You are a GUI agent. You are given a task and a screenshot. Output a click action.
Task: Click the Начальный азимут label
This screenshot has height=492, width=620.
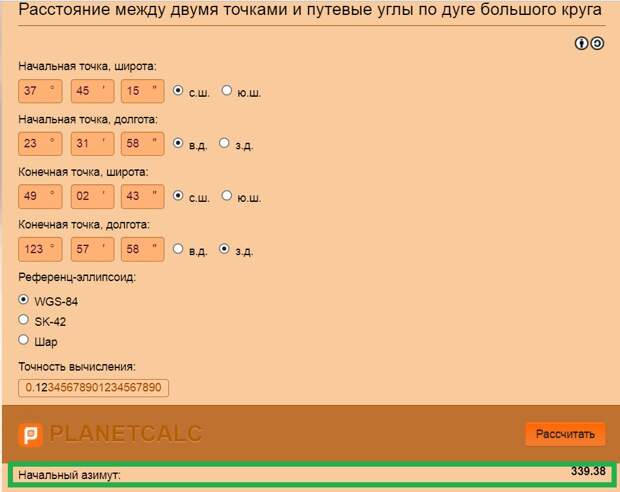(69, 475)
